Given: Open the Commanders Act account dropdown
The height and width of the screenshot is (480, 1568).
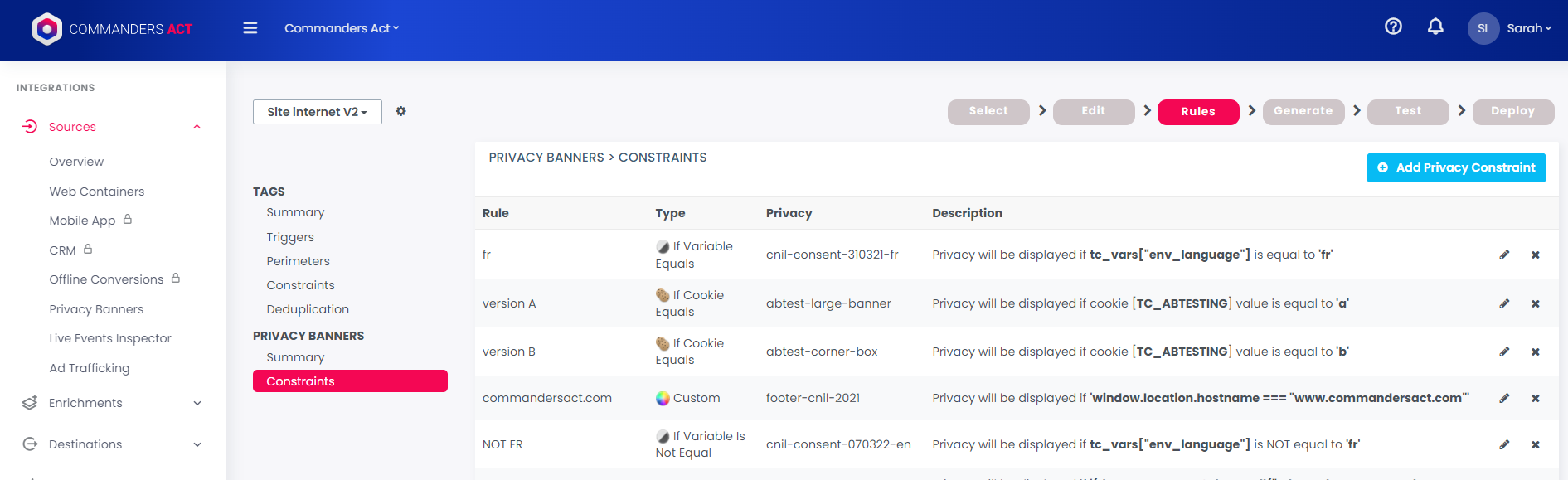Looking at the screenshot, I should click(x=342, y=28).
